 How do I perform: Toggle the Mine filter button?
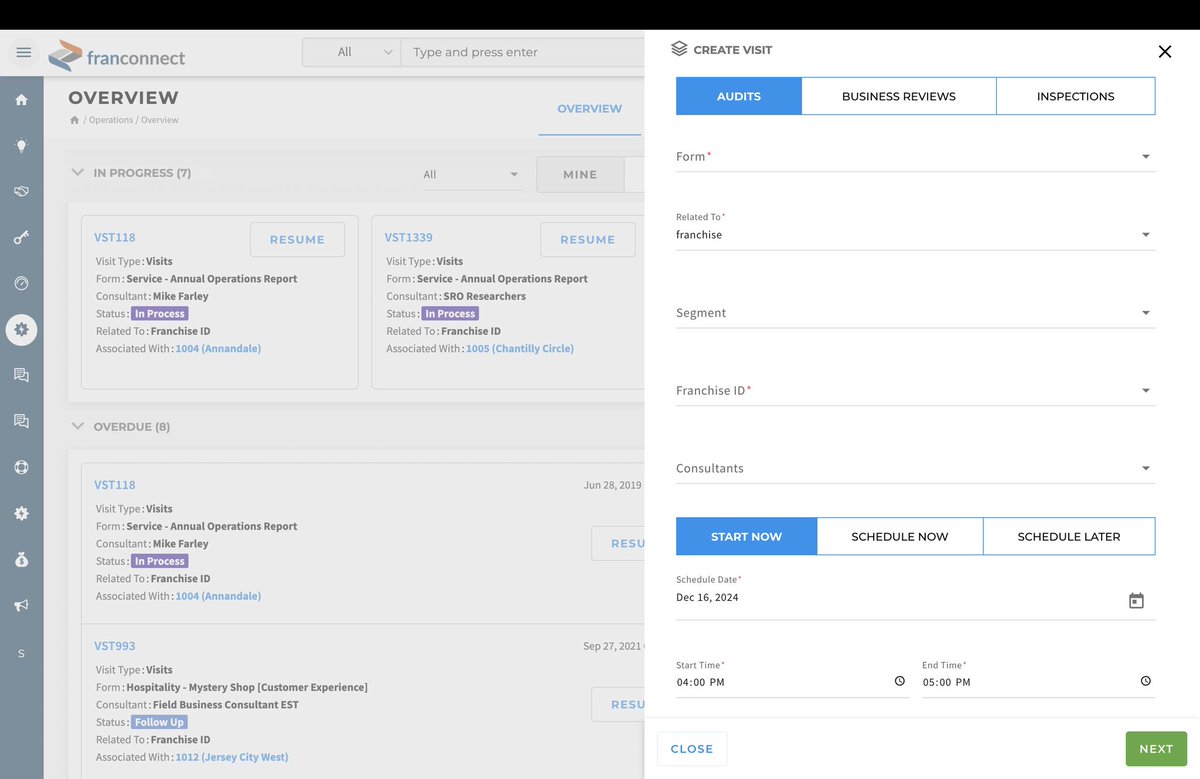[x=580, y=174]
